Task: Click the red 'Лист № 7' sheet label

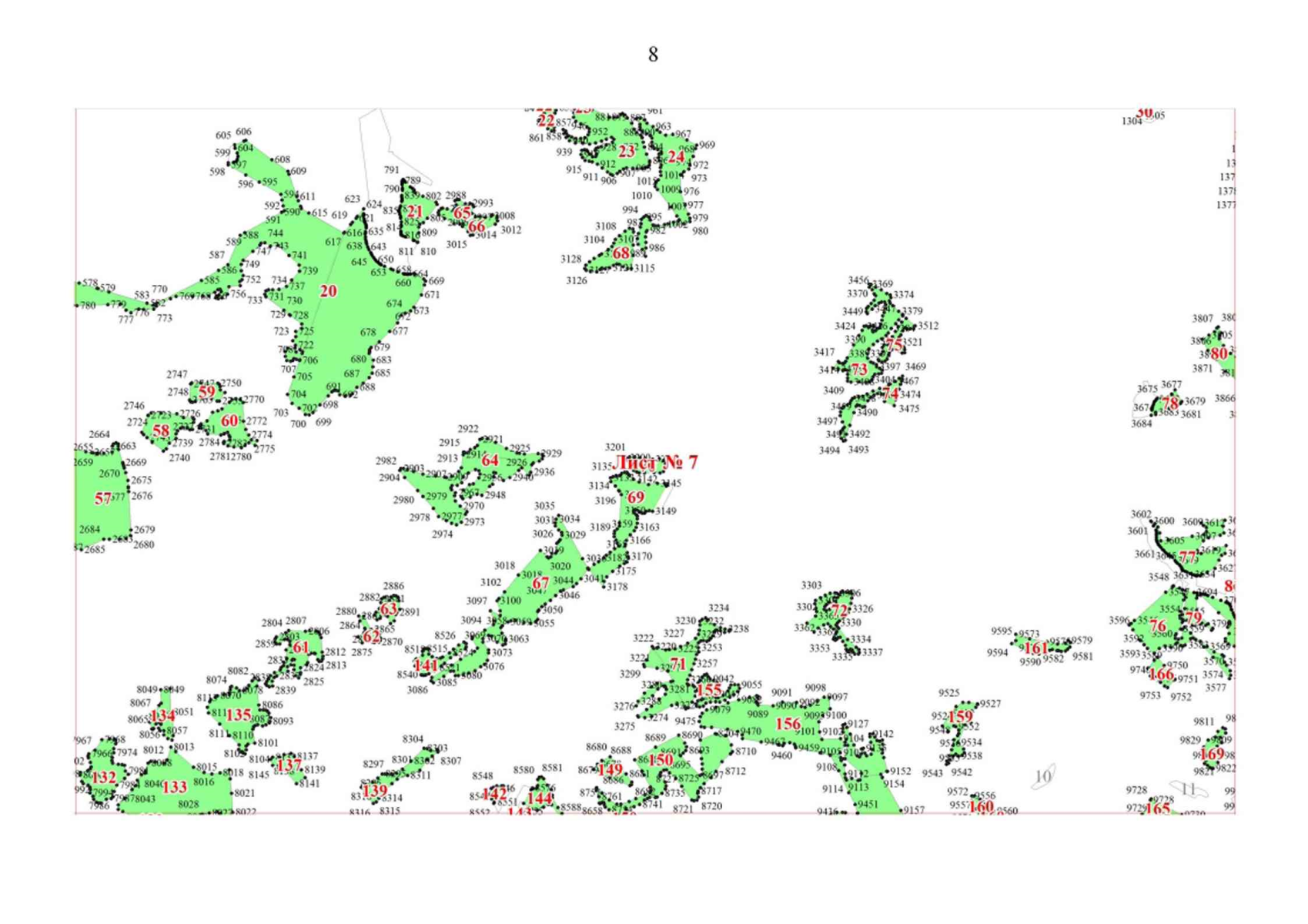Action: [x=657, y=463]
